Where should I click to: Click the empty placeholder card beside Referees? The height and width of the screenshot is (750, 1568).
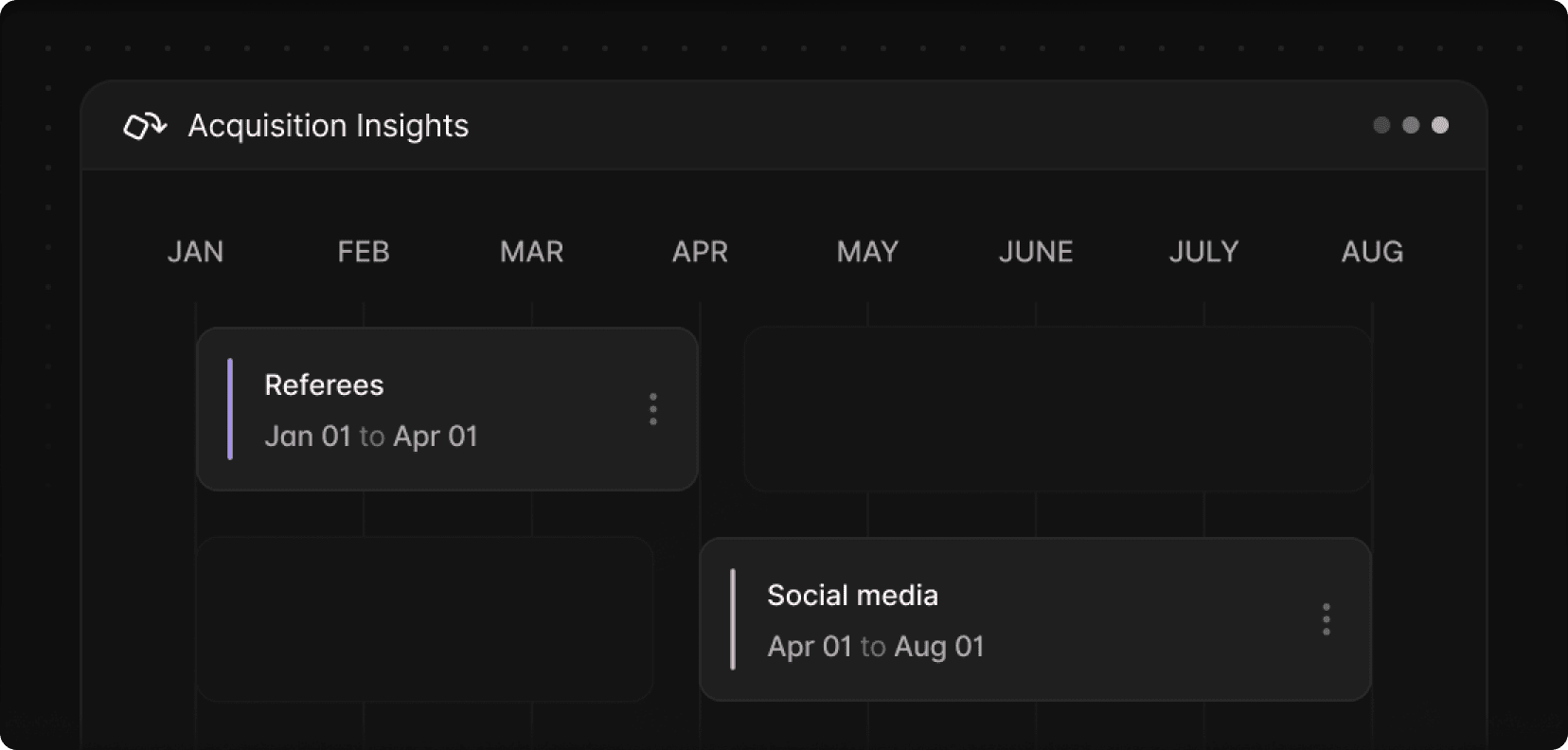[1058, 409]
